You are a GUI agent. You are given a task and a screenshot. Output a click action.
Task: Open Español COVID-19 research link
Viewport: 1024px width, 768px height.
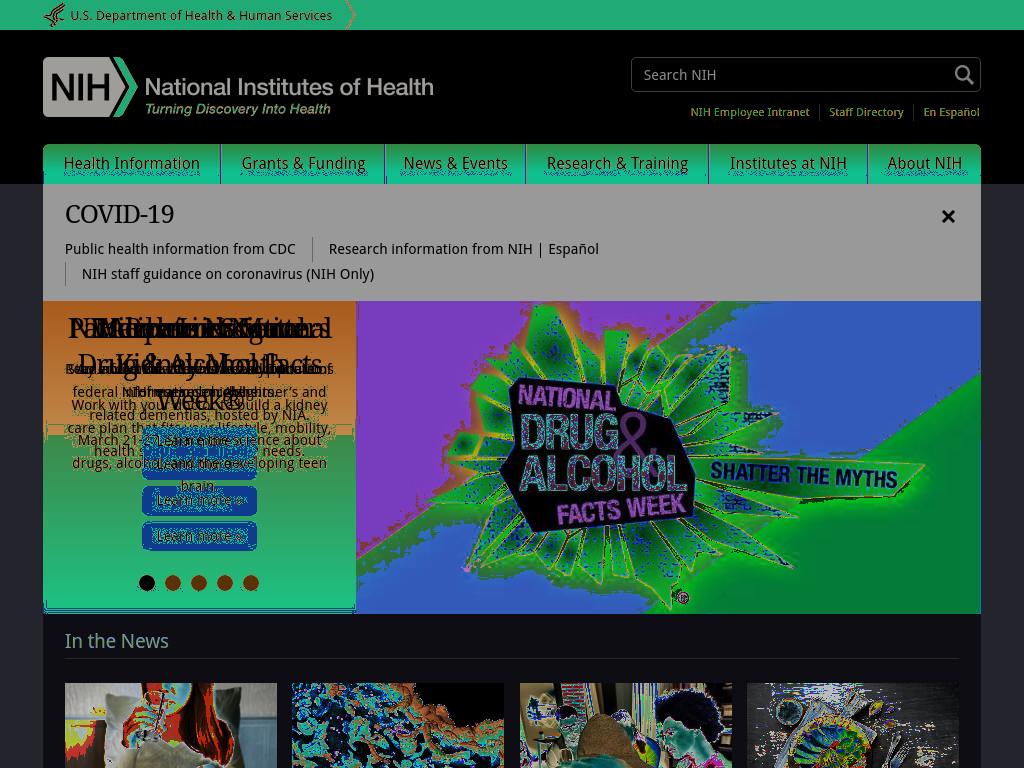coord(573,249)
